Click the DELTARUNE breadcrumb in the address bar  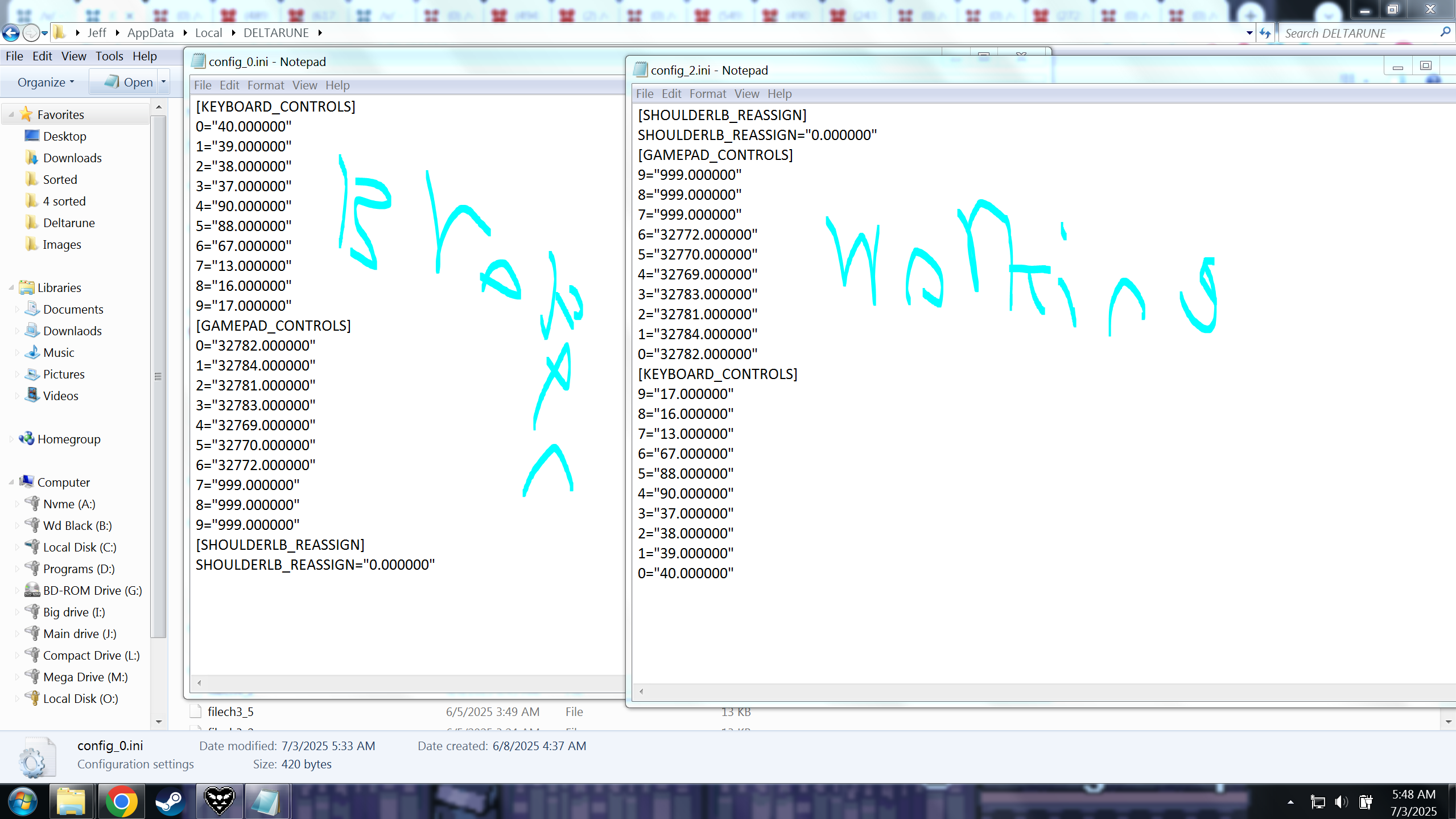pos(276,33)
